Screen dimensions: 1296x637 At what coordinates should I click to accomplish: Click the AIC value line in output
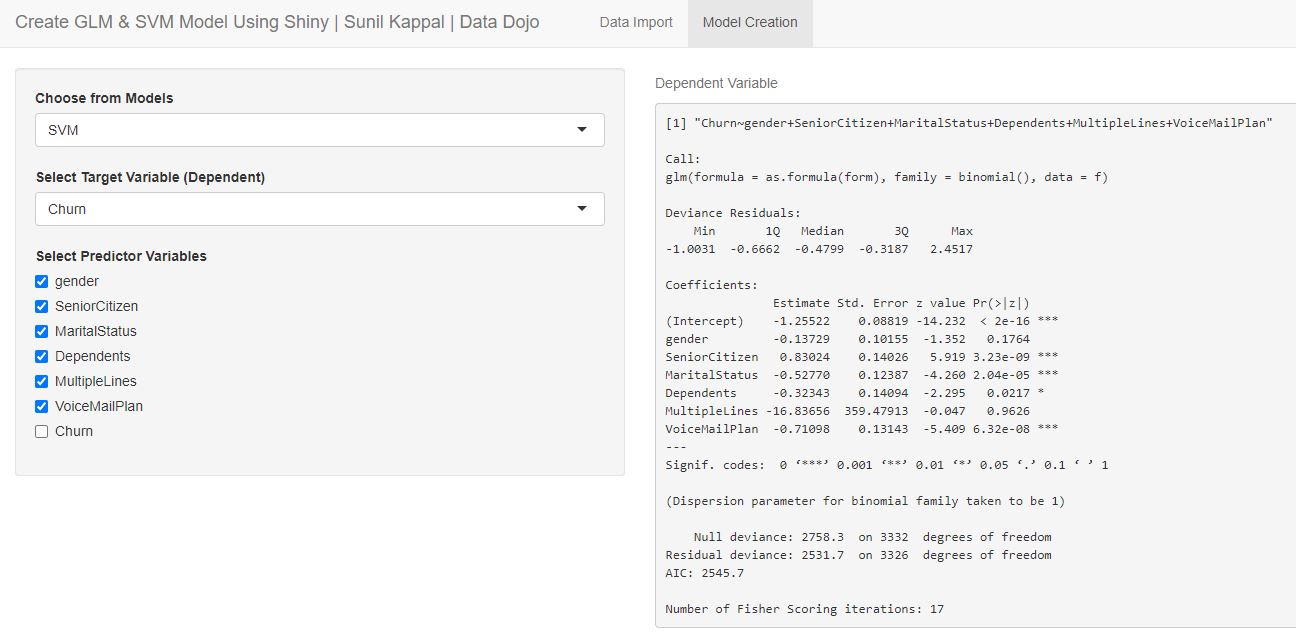[704, 573]
